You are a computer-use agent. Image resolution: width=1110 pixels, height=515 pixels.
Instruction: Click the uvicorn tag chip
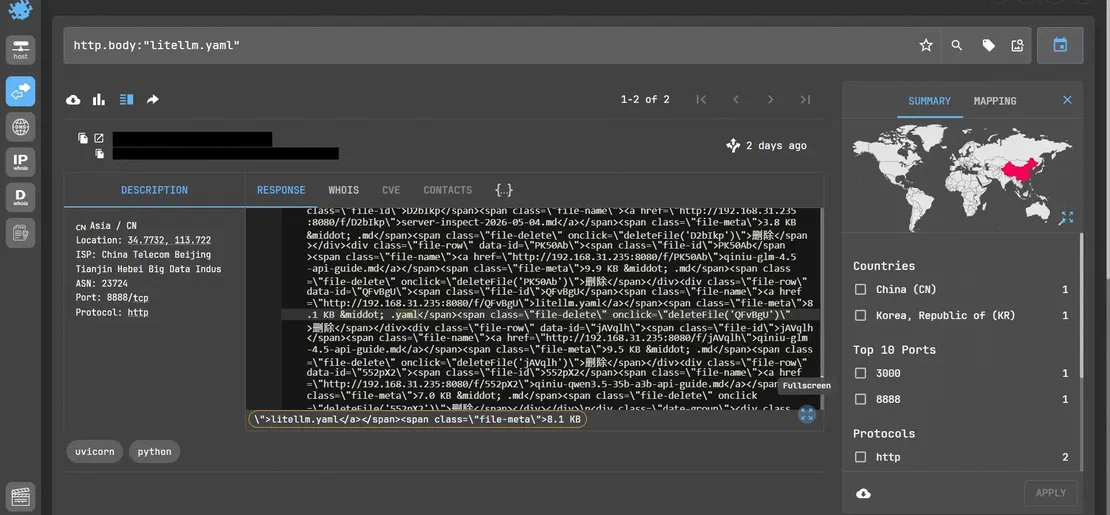coord(96,451)
